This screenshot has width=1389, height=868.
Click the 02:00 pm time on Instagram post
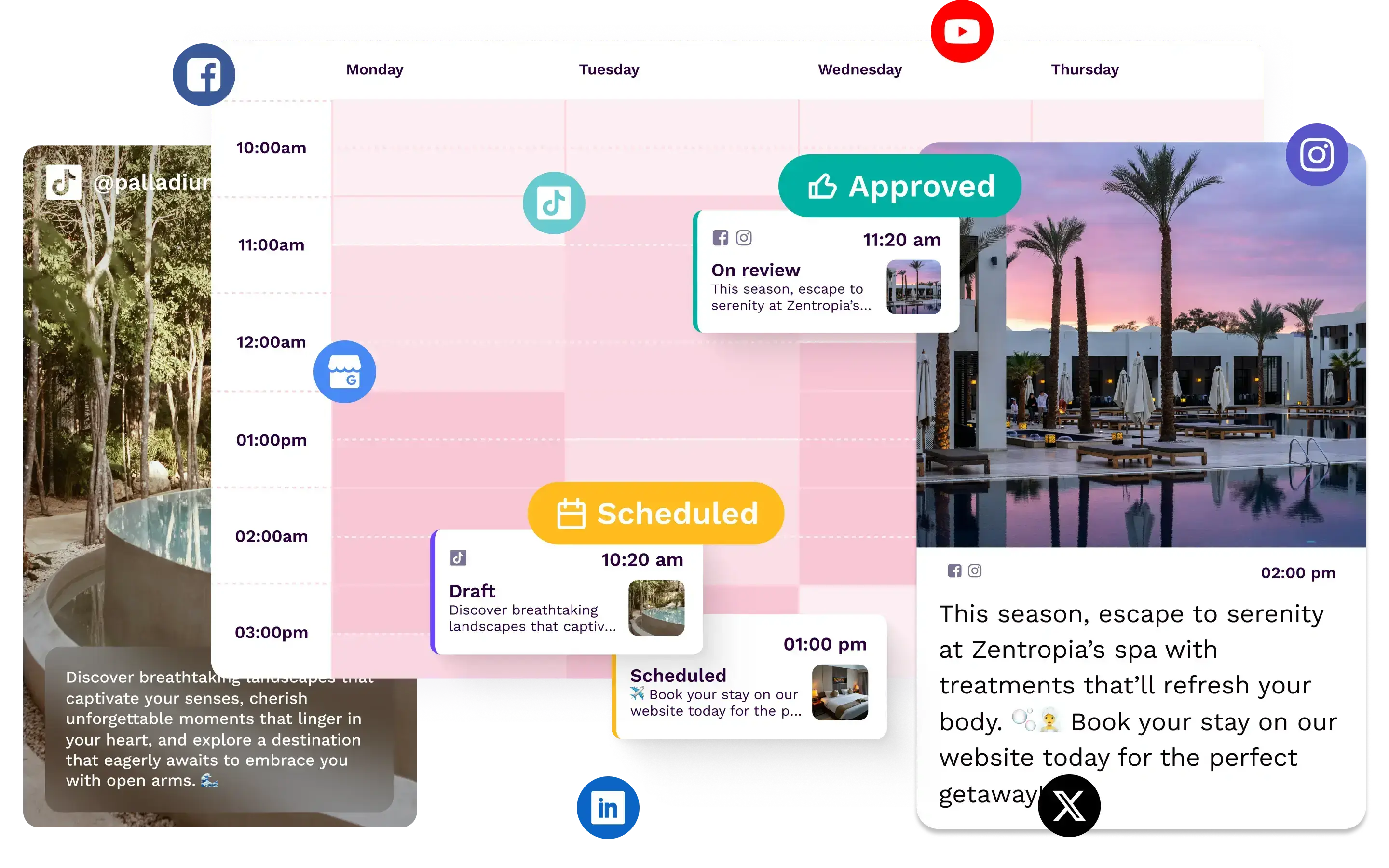coord(1298,573)
